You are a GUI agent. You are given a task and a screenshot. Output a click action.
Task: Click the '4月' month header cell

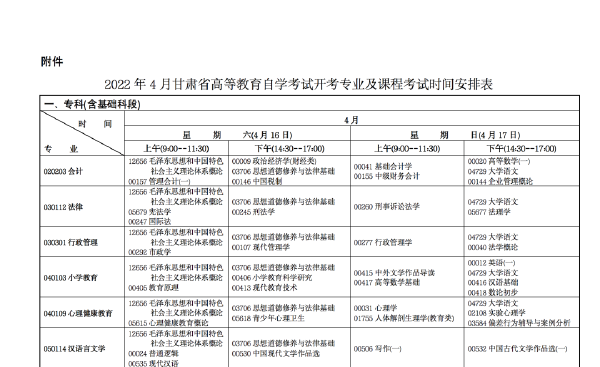[351, 120]
